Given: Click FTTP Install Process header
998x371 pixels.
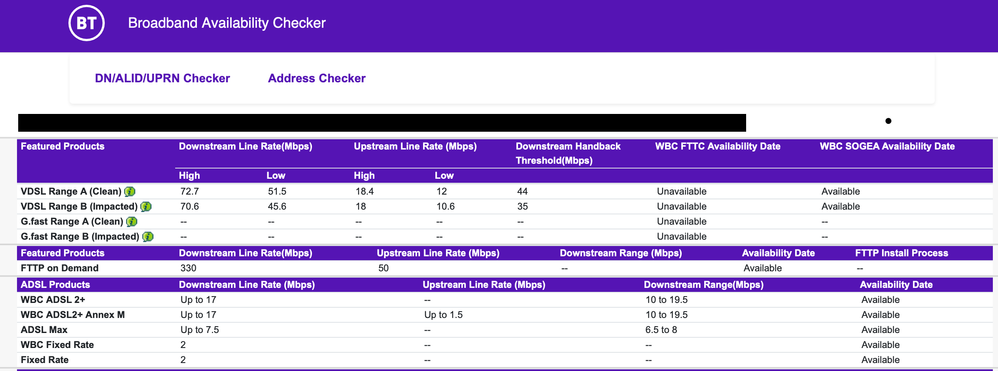Looking at the screenshot, I should coord(901,253).
